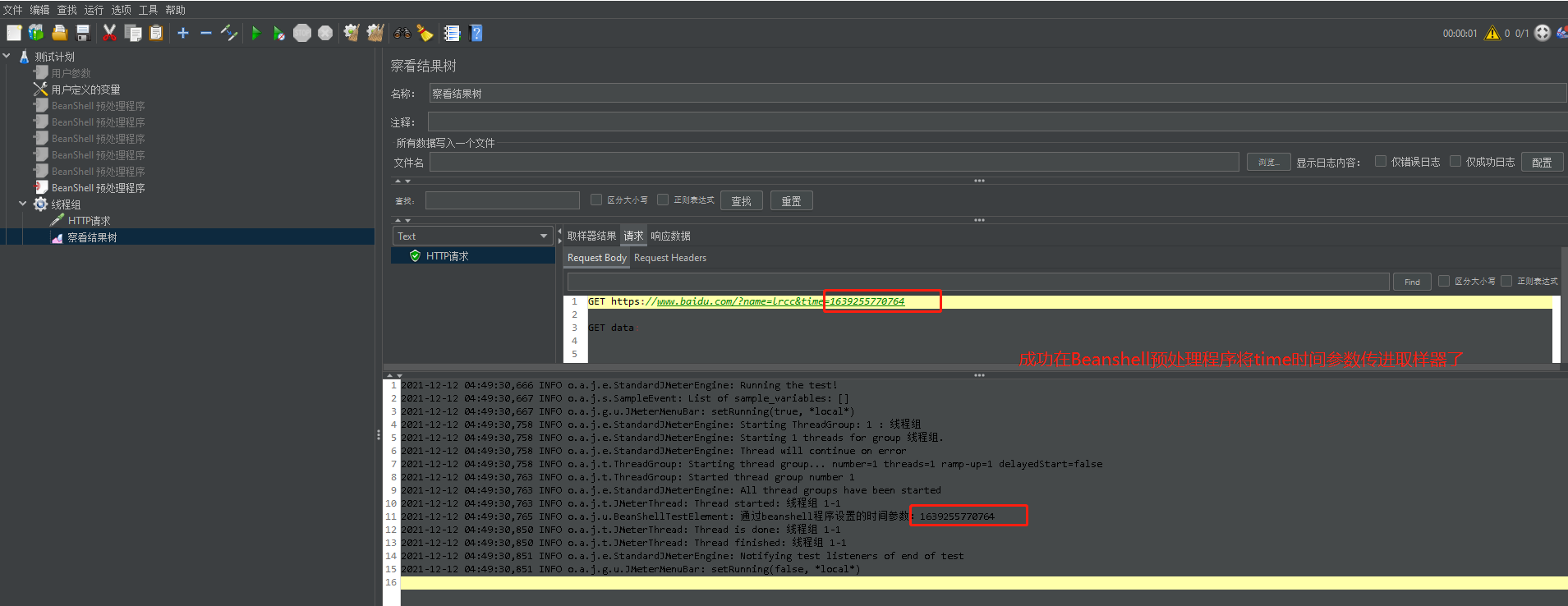Screen dimensions: 1568x606
Task: Click the Shutdown threads icon
Action: pyautogui.click(x=325, y=33)
